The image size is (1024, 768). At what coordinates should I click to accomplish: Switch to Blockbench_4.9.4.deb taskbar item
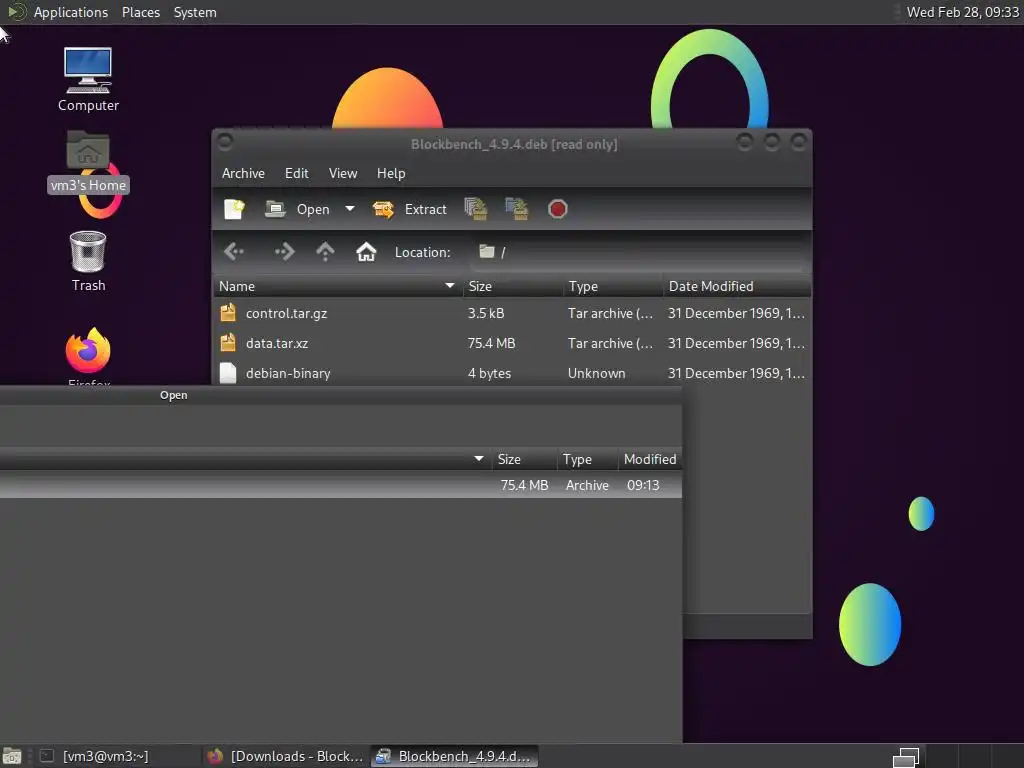[455, 756]
